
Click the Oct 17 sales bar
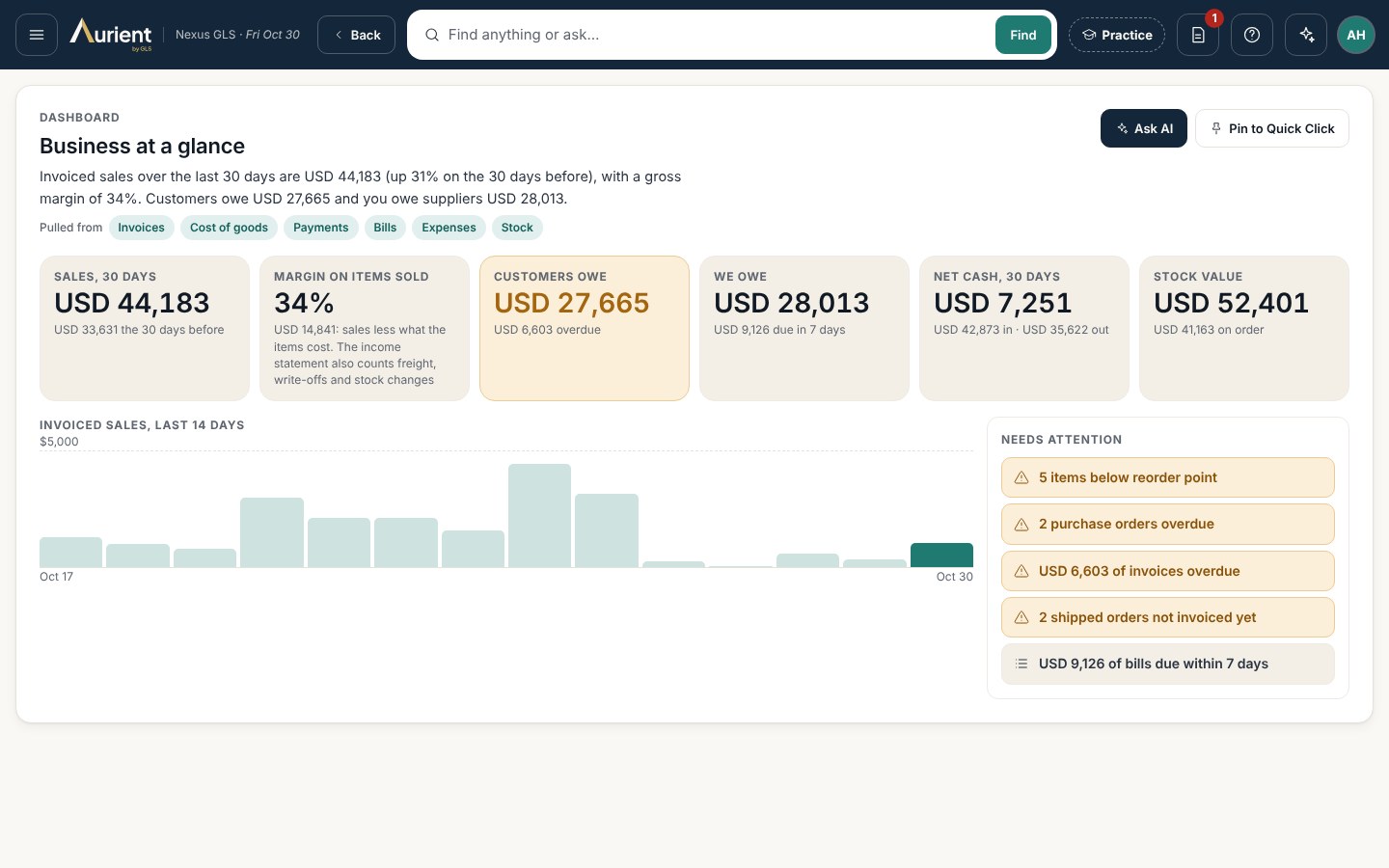70,553
